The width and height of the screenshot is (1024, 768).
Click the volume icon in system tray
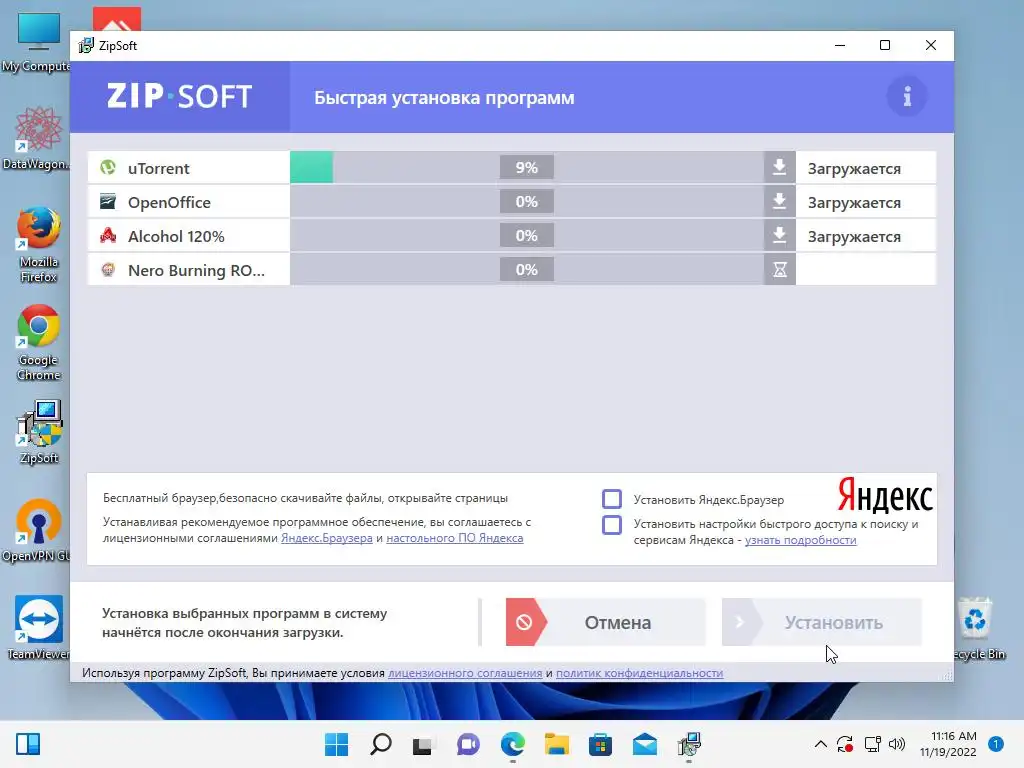tap(897, 744)
